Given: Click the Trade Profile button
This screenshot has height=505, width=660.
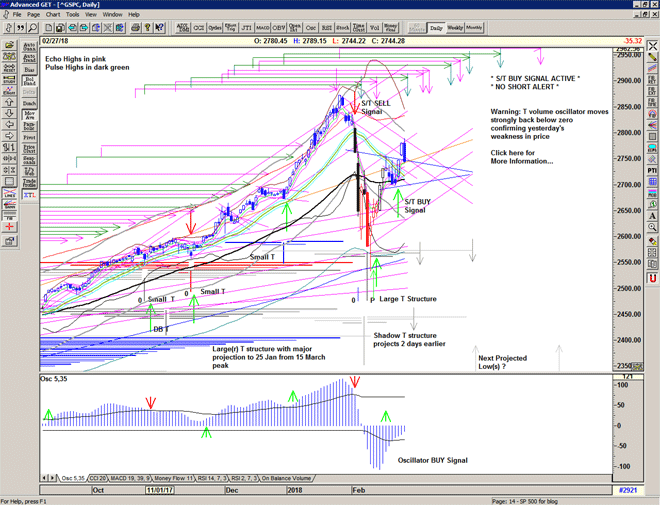Looking at the screenshot, I should click(x=30, y=180).
